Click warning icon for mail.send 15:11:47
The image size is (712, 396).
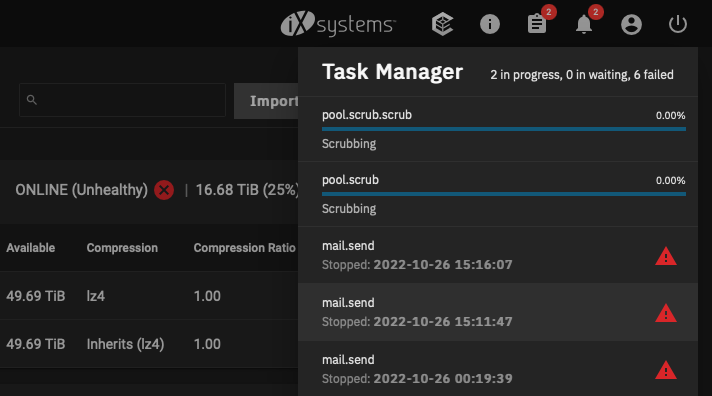666,313
